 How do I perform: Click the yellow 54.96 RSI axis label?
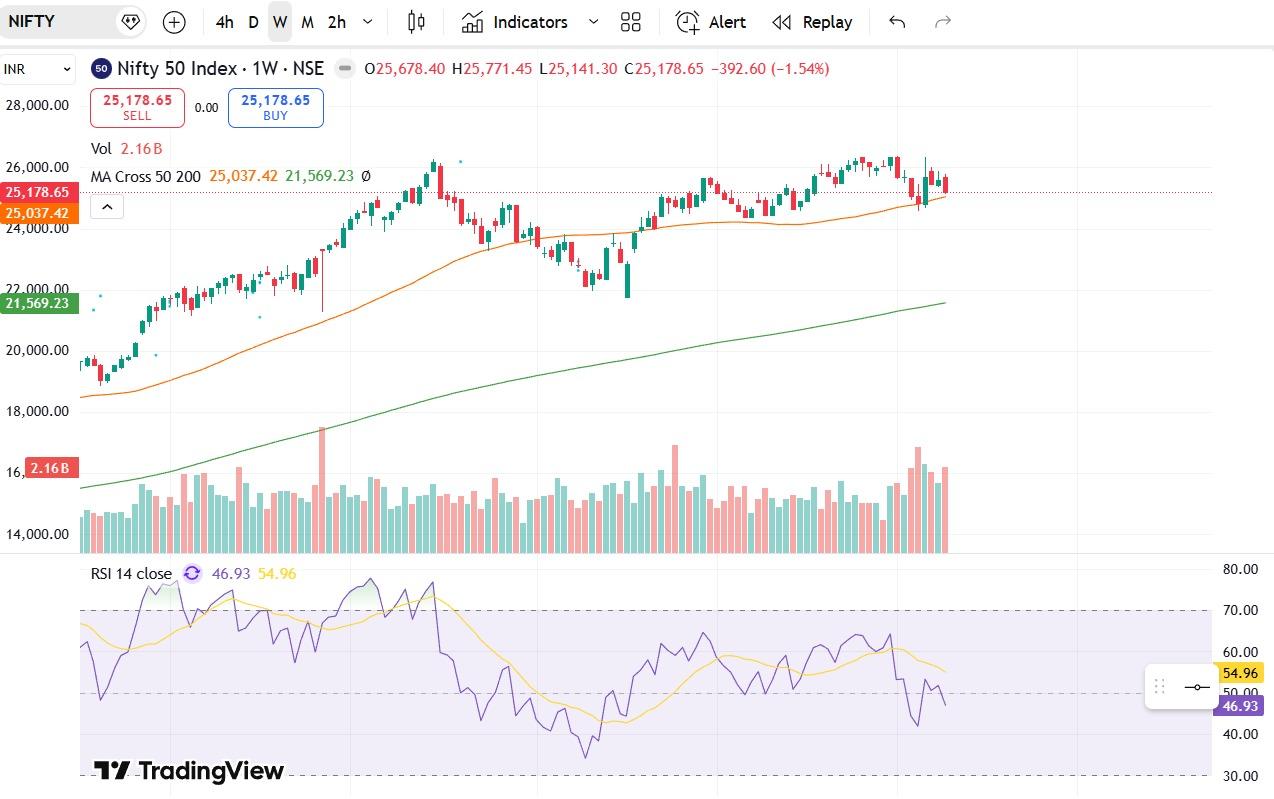tap(1239, 674)
